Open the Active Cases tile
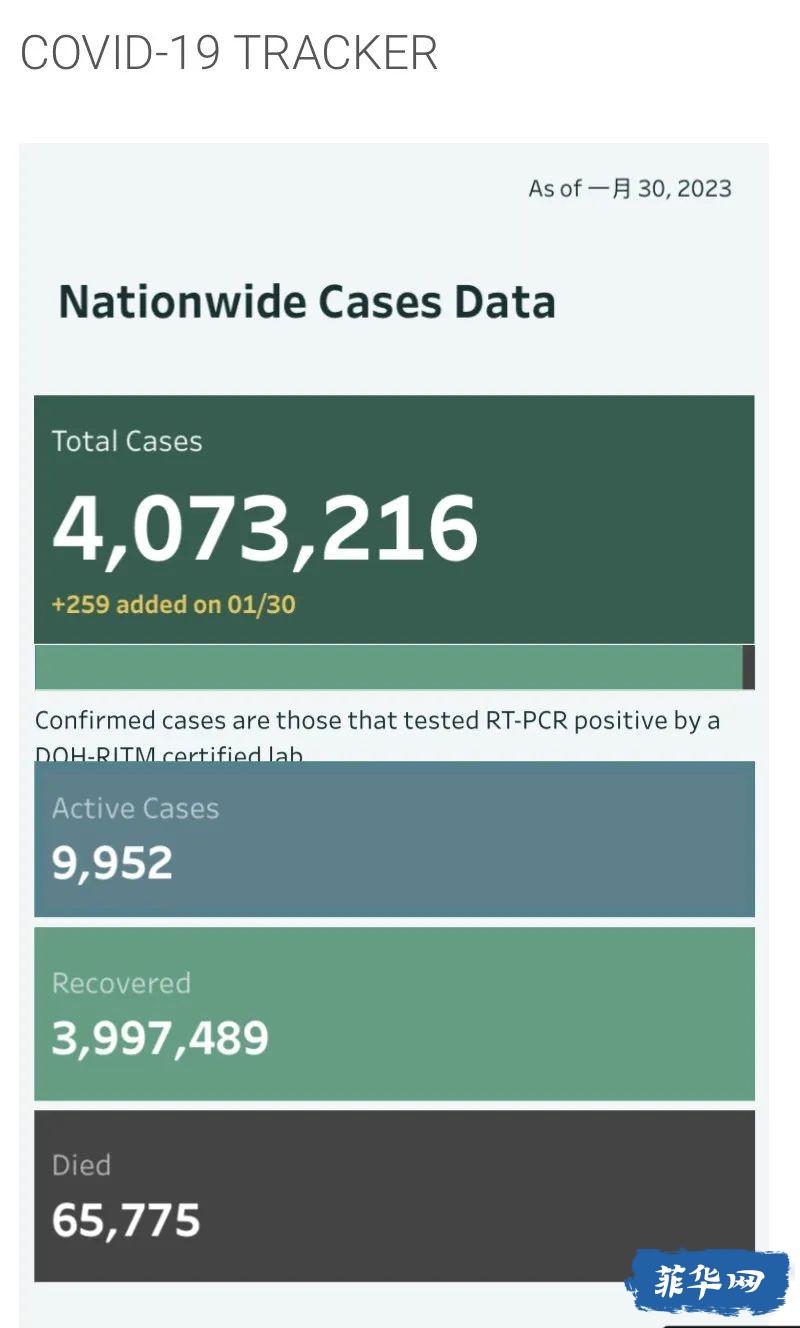 pos(394,839)
